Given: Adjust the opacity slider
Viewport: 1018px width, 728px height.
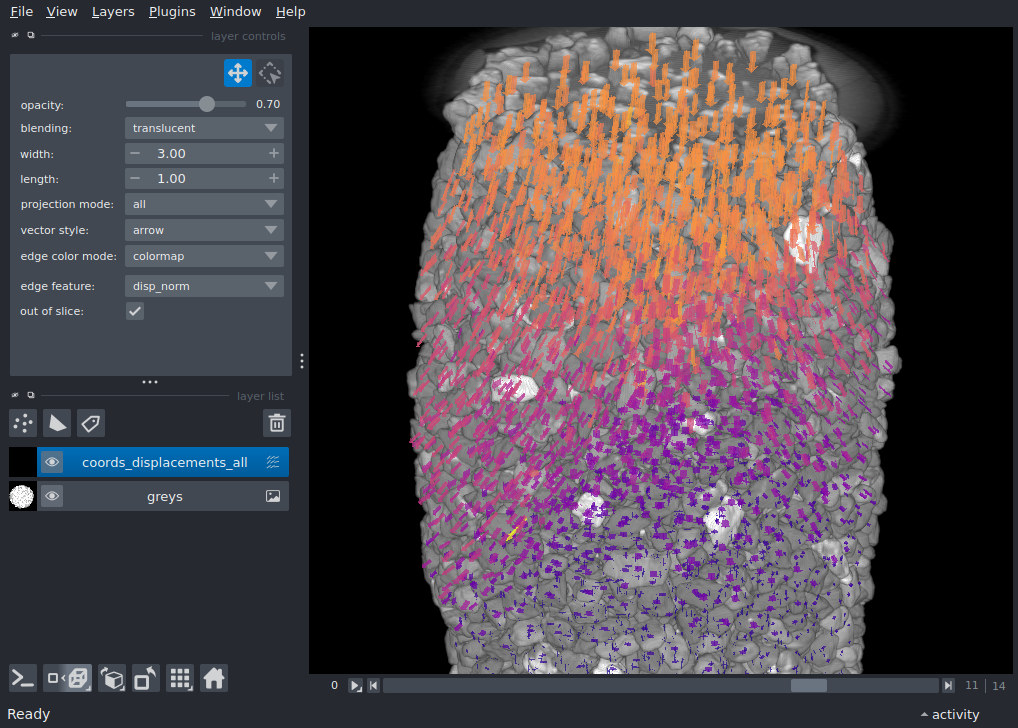Looking at the screenshot, I should coord(207,104).
